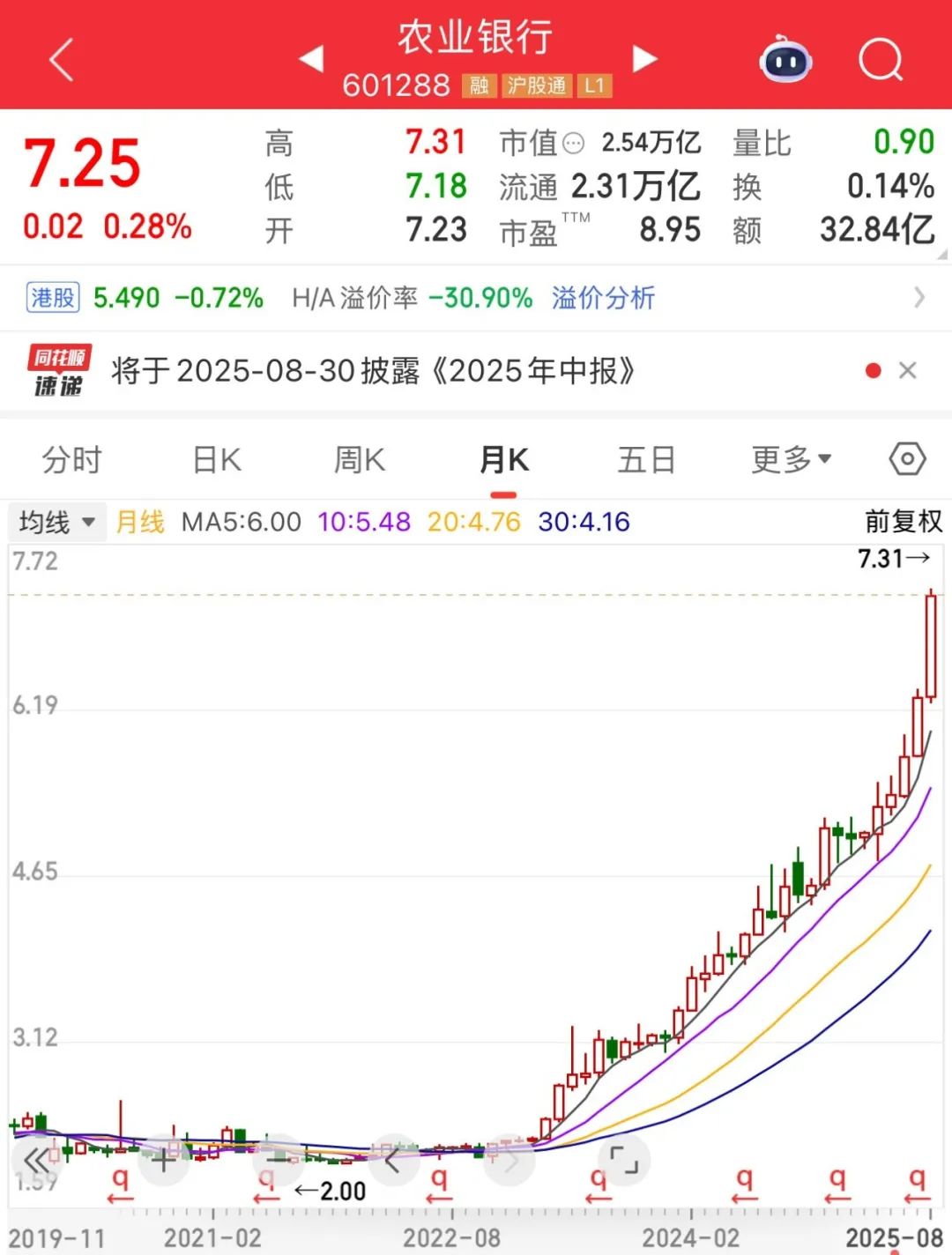This screenshot has height=1255, width=952.
Task: Open the 同花顺速递 news logo
Action: click(59, 371)
